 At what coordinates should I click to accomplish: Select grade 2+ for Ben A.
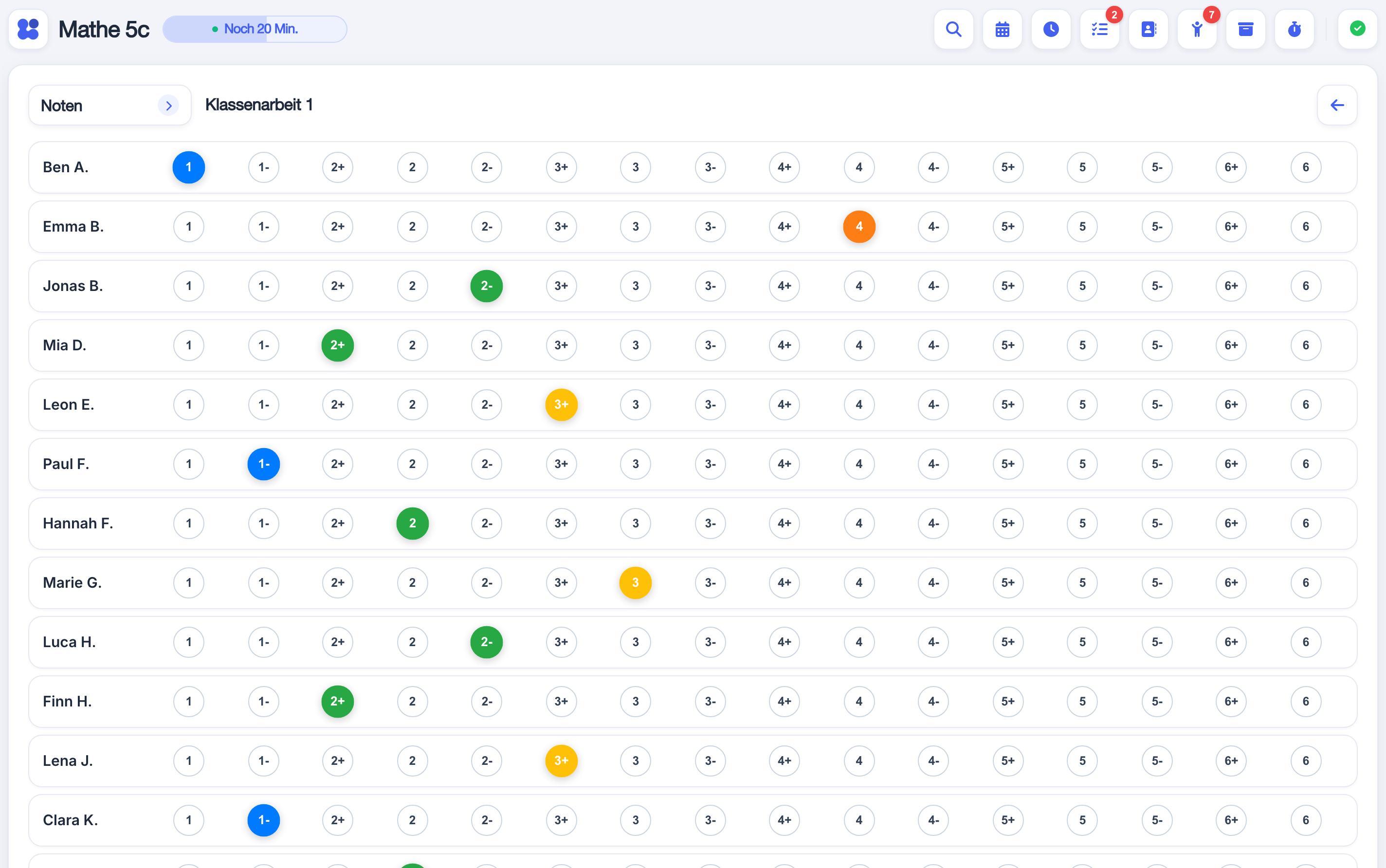click(x=338, y=167)
